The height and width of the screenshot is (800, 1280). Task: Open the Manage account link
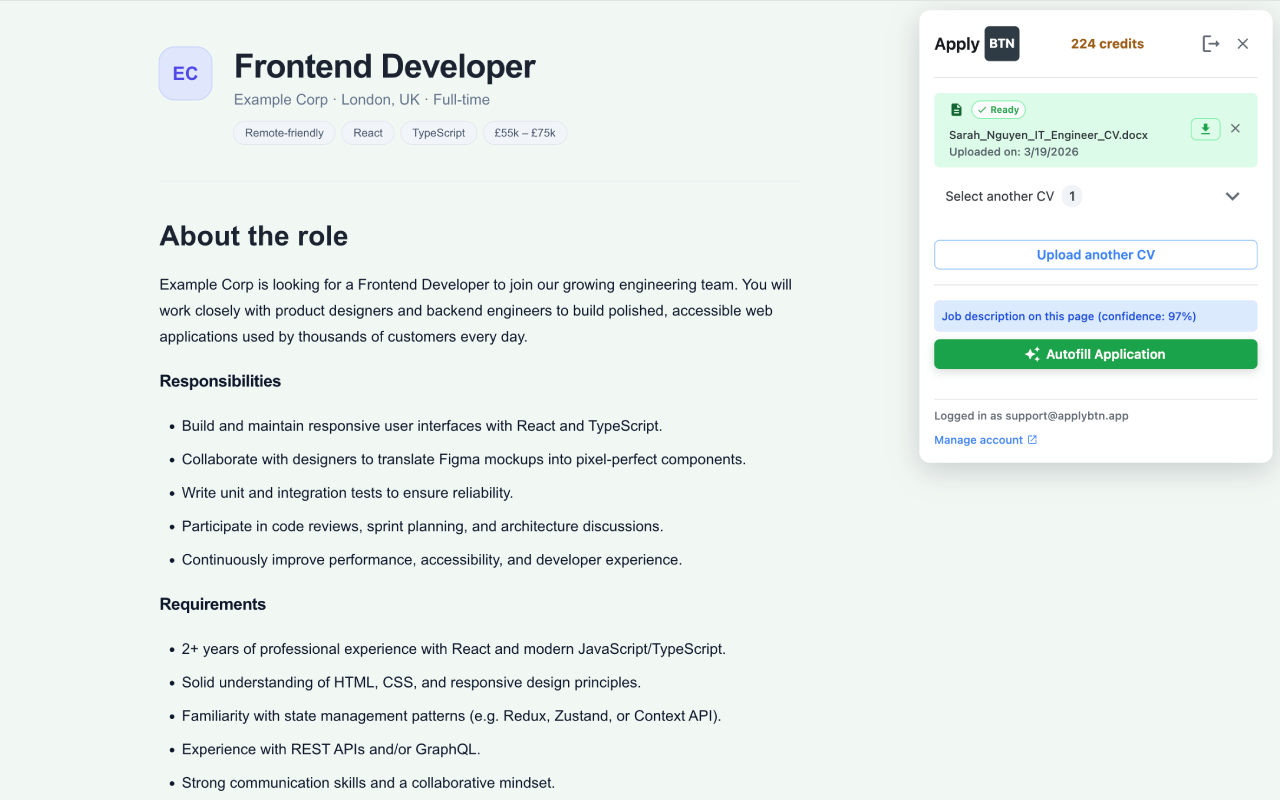pos(977,439)
